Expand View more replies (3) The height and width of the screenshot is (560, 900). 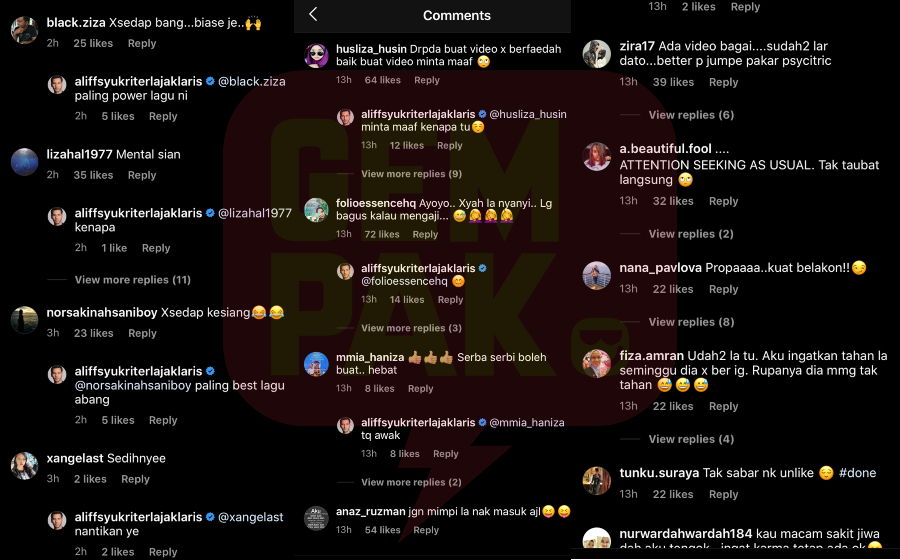[411, 328]
